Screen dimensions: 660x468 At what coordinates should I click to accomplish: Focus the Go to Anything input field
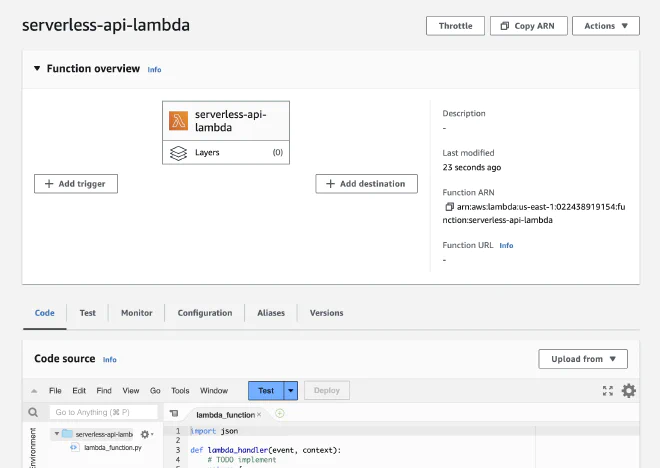[104, 412]
